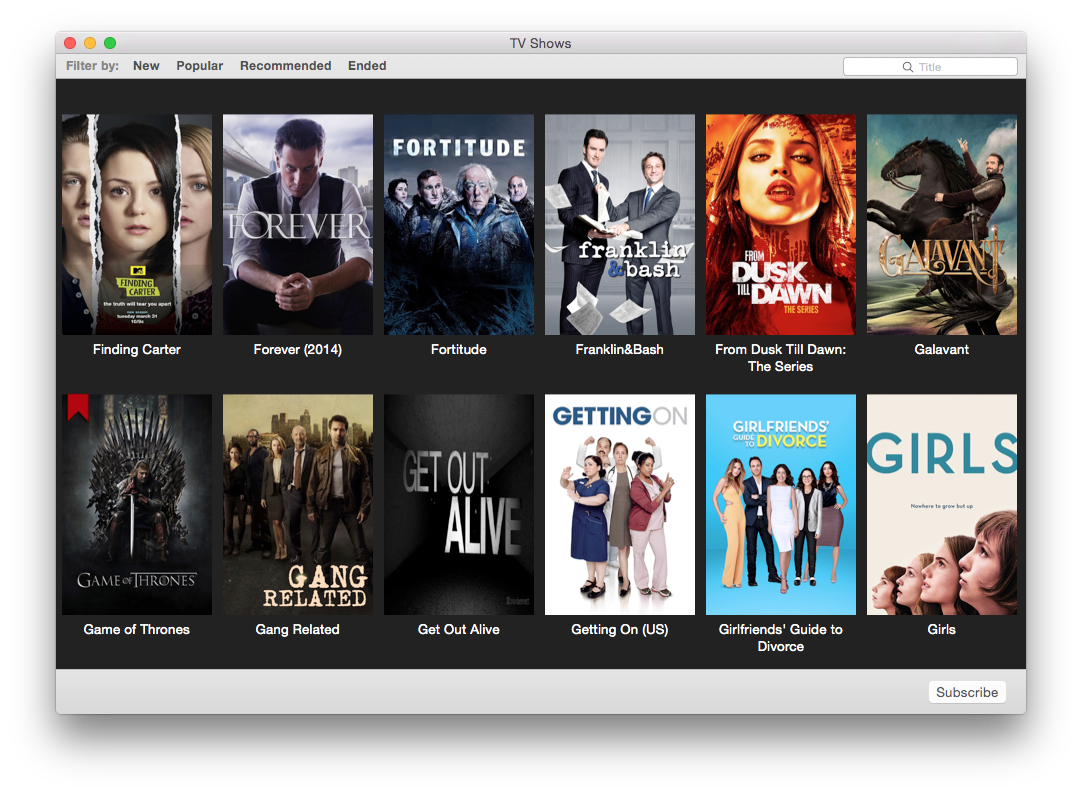The image size is (1082, 794).
Task: Click the Subscribe button
Action: (967, 692)
